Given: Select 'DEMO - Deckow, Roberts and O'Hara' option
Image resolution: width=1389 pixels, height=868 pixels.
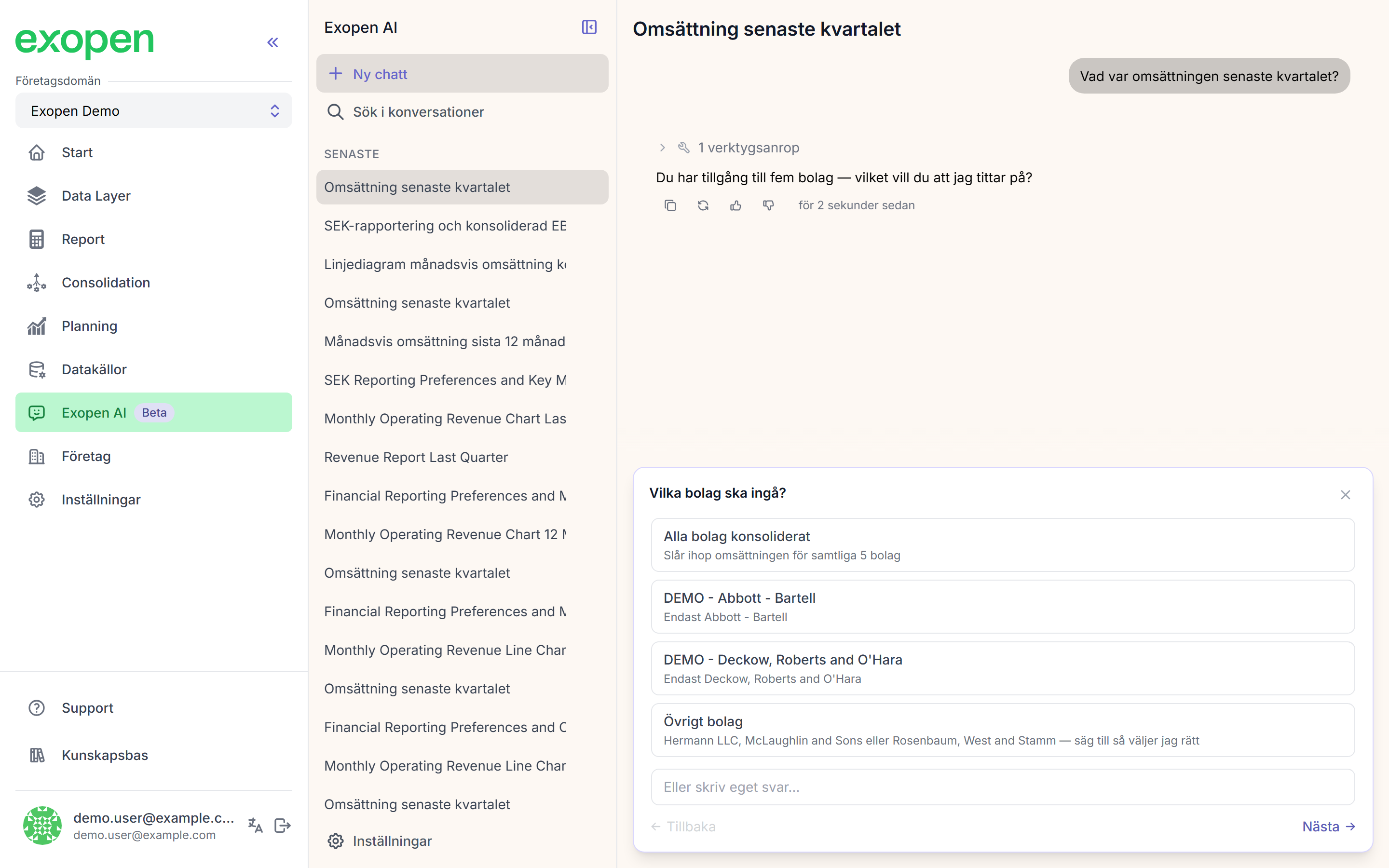Looking at the screenshot, I should (1003, 668).
